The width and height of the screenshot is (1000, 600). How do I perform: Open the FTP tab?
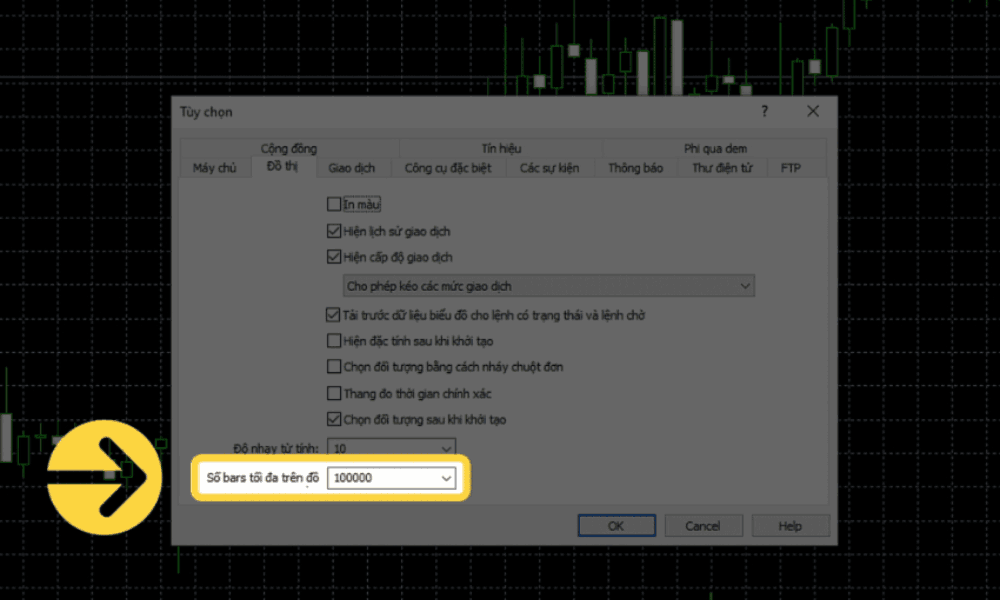pyautogui.click(x=790, y=168)
